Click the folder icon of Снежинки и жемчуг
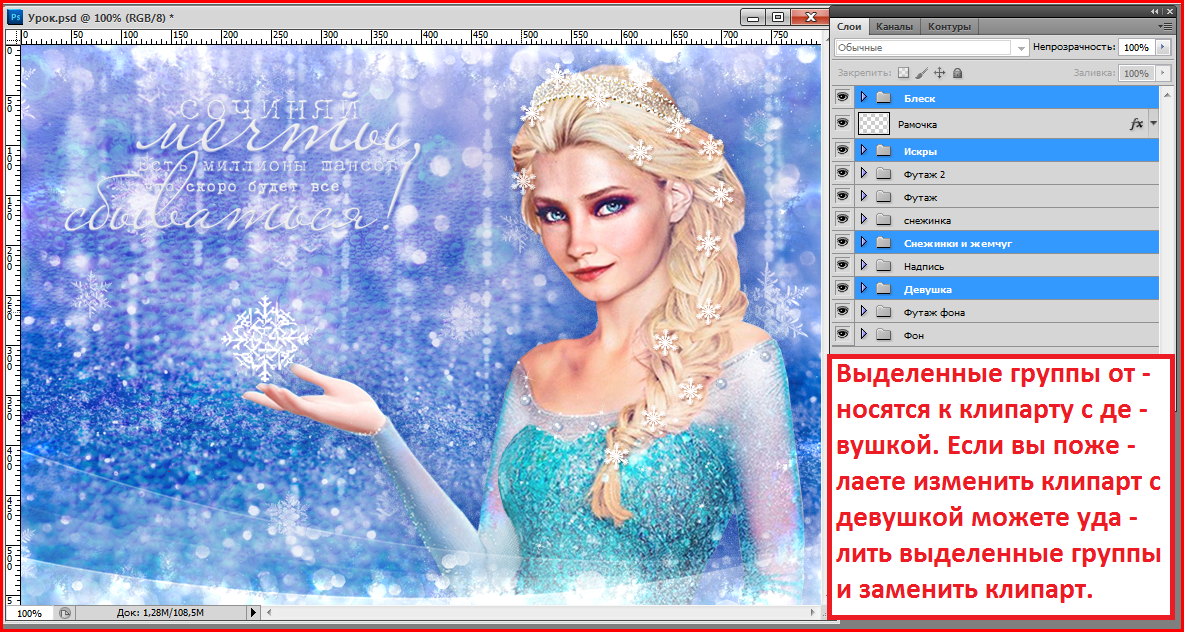The image size is (1184, 632). coord(883,243)
